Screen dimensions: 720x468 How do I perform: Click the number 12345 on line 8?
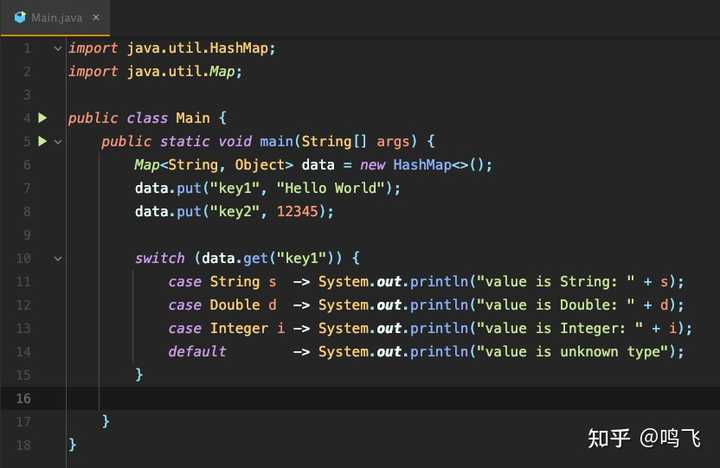click(x=297, y=211)
